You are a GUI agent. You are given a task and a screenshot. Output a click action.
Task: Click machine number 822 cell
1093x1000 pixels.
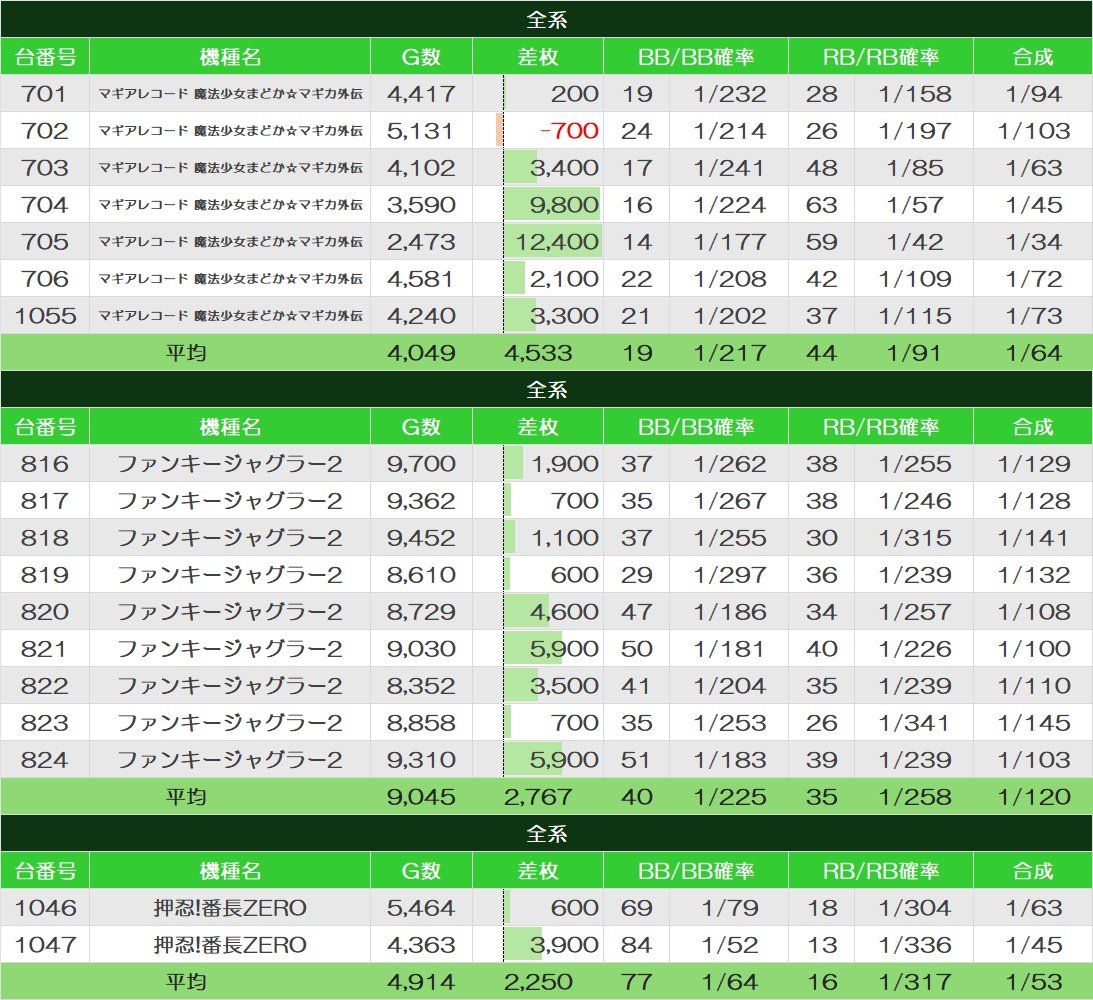(x=45, y=685)
